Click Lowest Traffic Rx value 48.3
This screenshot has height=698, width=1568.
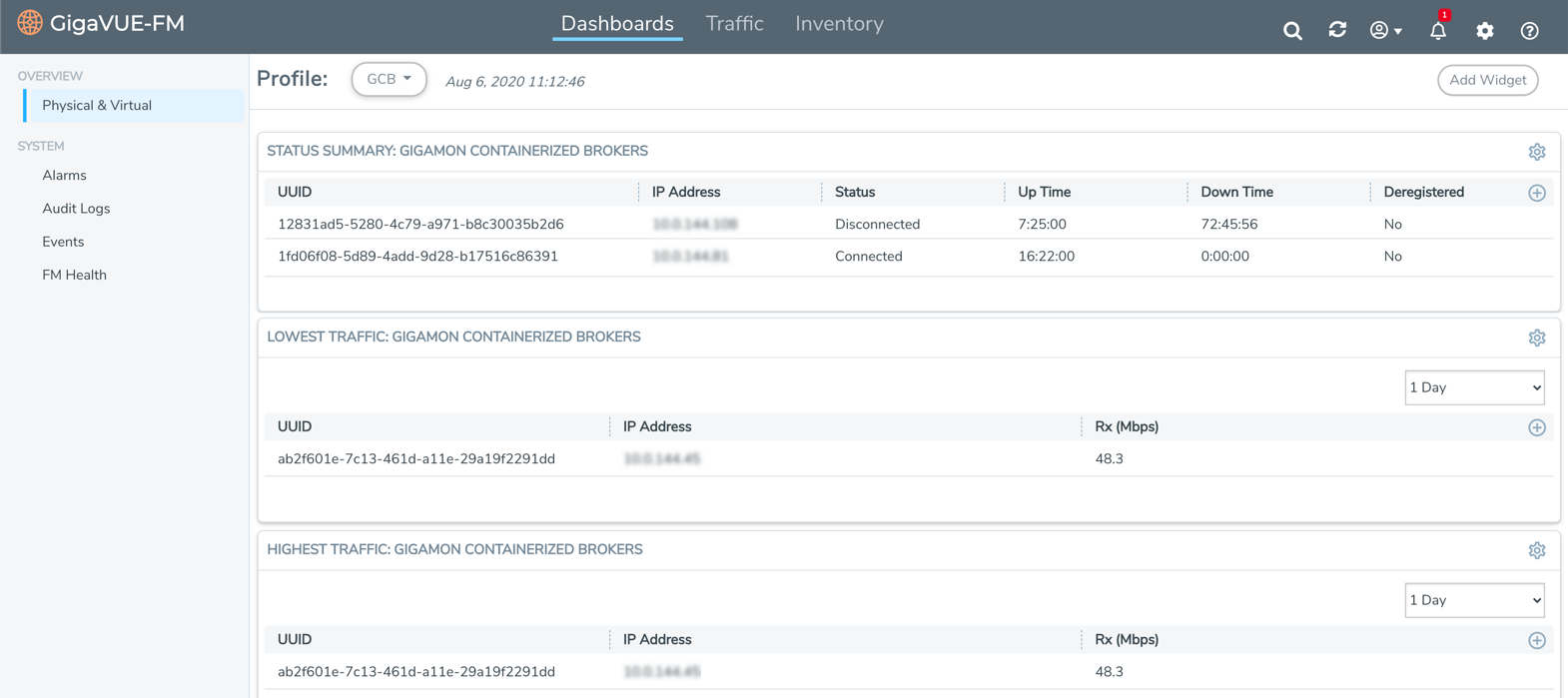[1109, 458]
